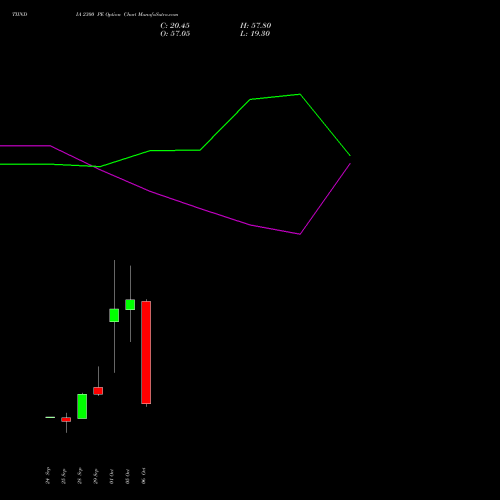
Task: Select the 29 Sep date label
Action: (96, 476)
